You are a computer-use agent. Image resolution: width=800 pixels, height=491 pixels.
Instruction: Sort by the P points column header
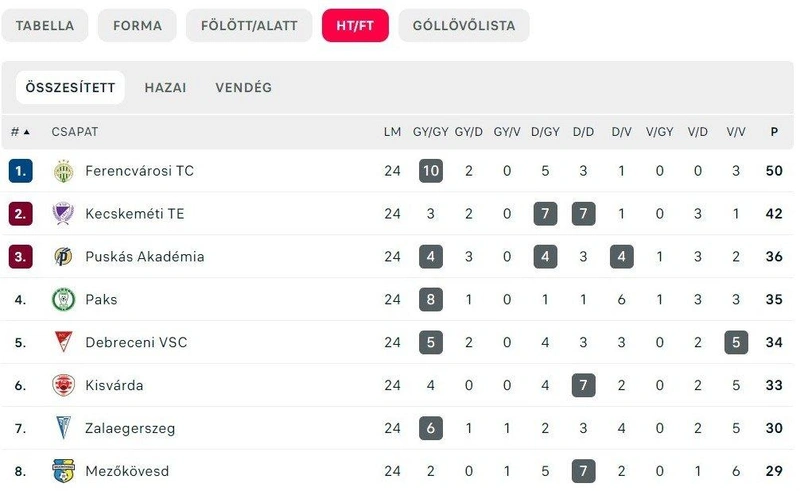click(774, 132)
